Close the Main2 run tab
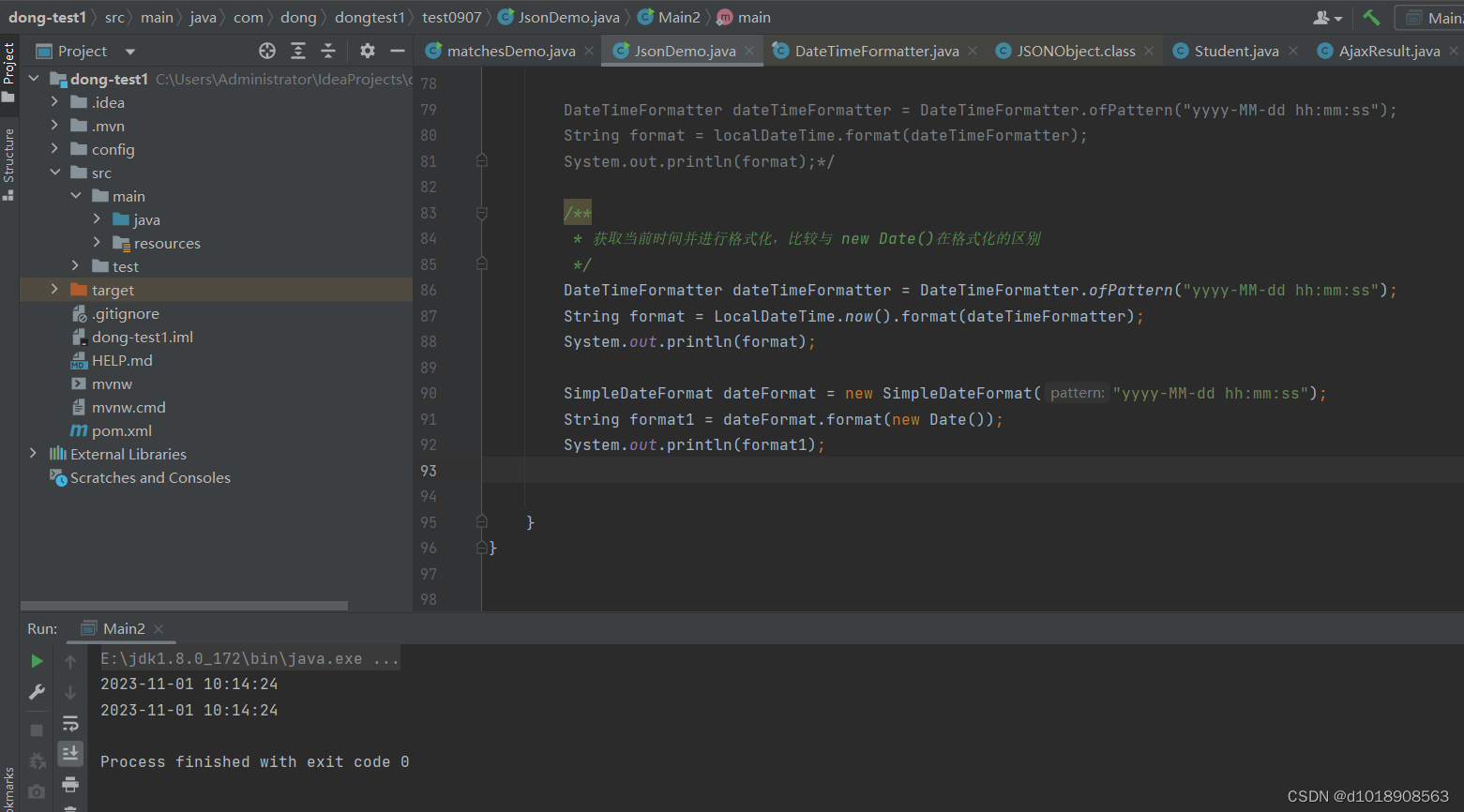Viewport: 1464px width, 812px height. (x=158, y=628)
